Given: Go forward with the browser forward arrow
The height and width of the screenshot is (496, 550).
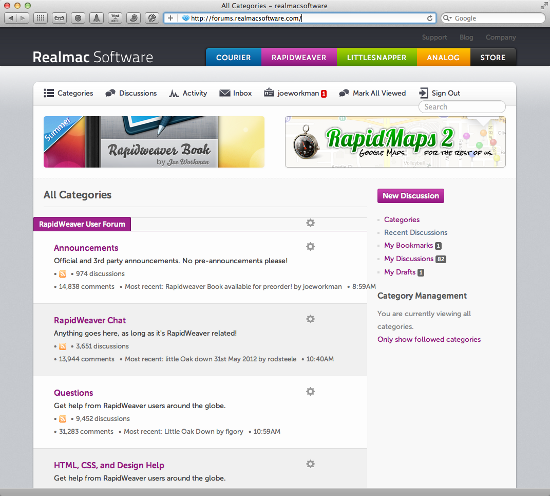Looking at the screenshot, I should (22, 18).
